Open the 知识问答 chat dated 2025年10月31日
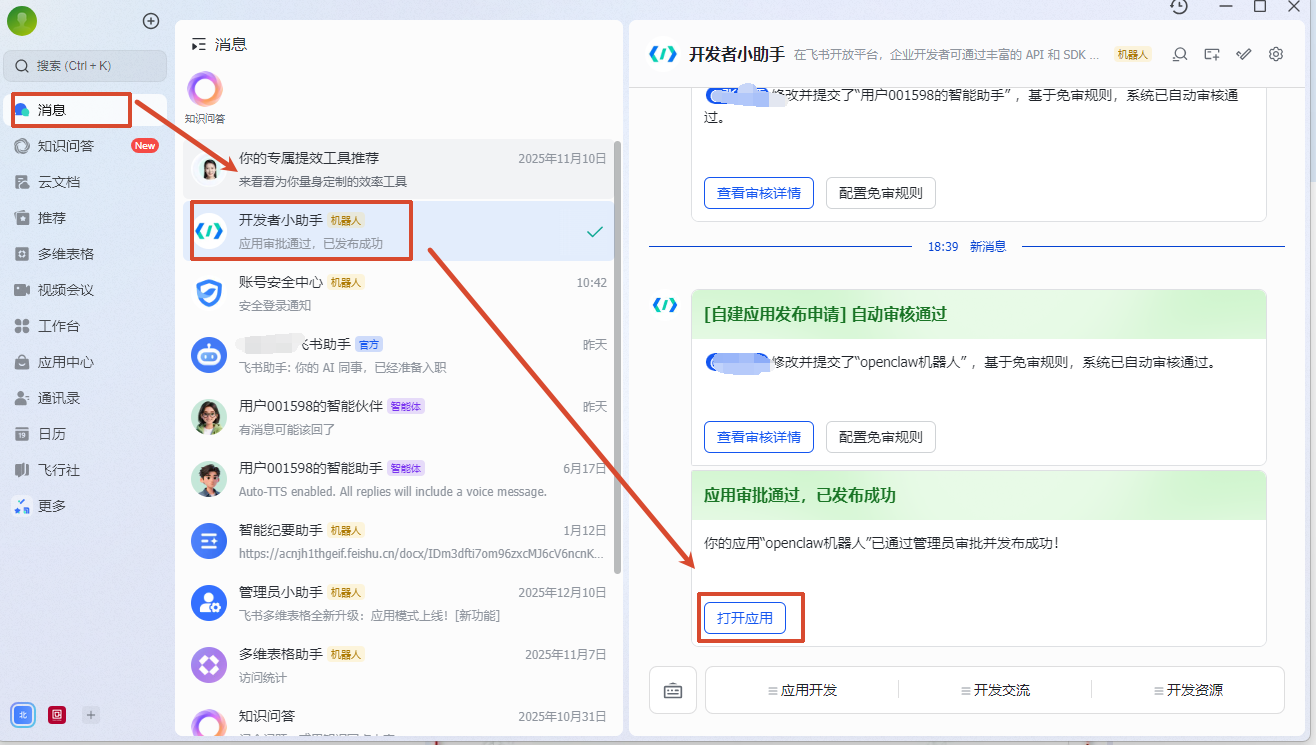1316x745 pixels. 397,721
